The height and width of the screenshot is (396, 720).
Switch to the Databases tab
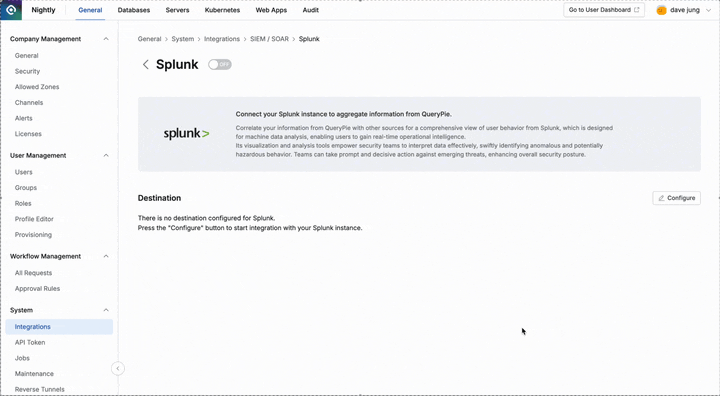134,10
